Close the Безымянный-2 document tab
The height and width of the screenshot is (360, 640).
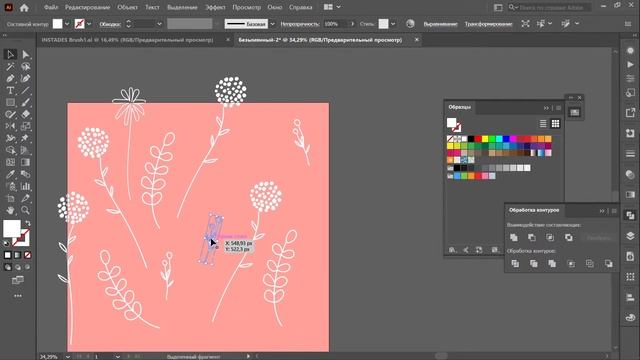[x=416, y=40]
